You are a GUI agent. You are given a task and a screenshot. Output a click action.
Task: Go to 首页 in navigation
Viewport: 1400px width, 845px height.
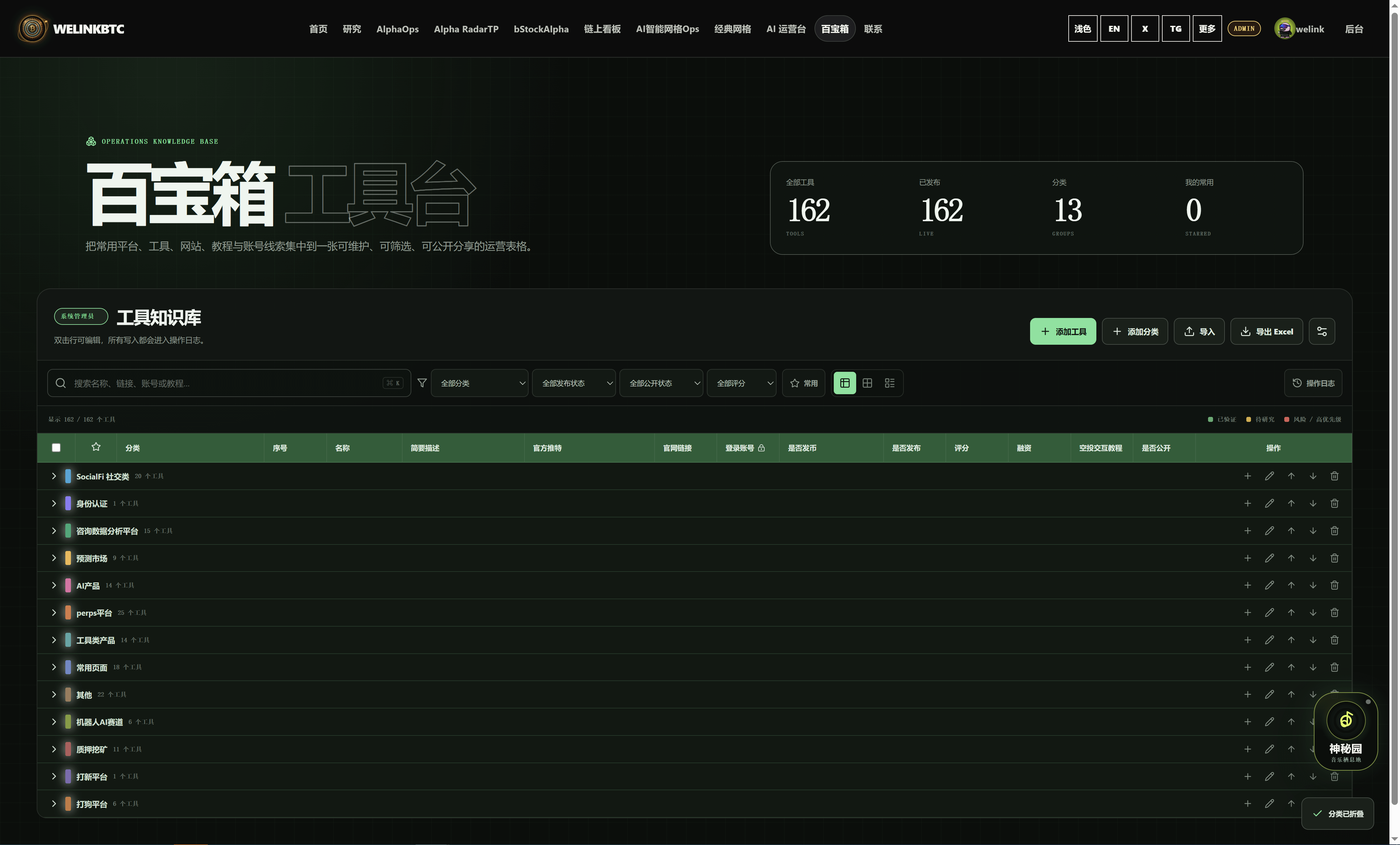click(x=318, y=28)
